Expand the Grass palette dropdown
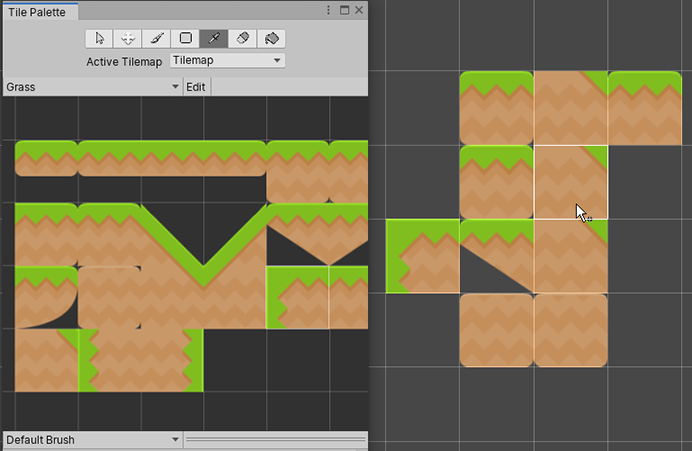 coord(92,87)
